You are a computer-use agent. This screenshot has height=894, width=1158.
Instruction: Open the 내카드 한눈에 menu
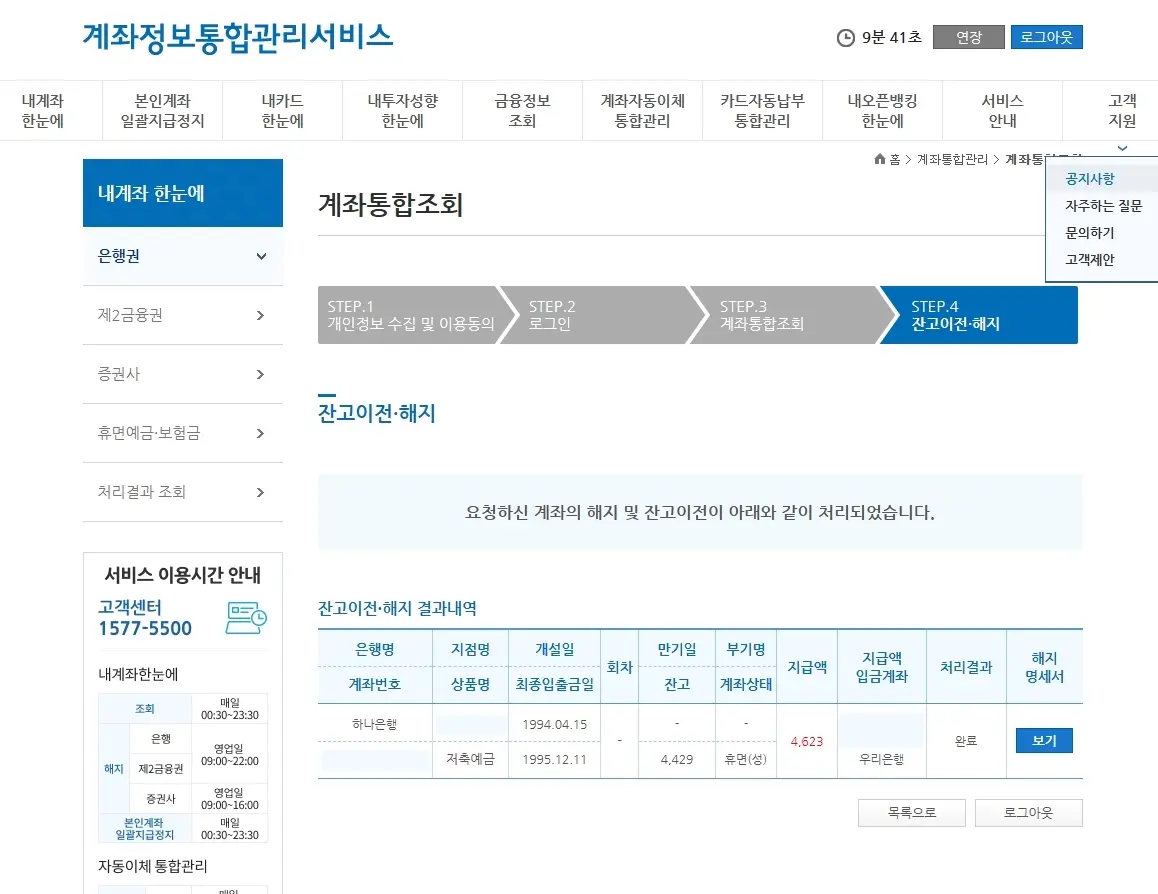tap(282, 111)
